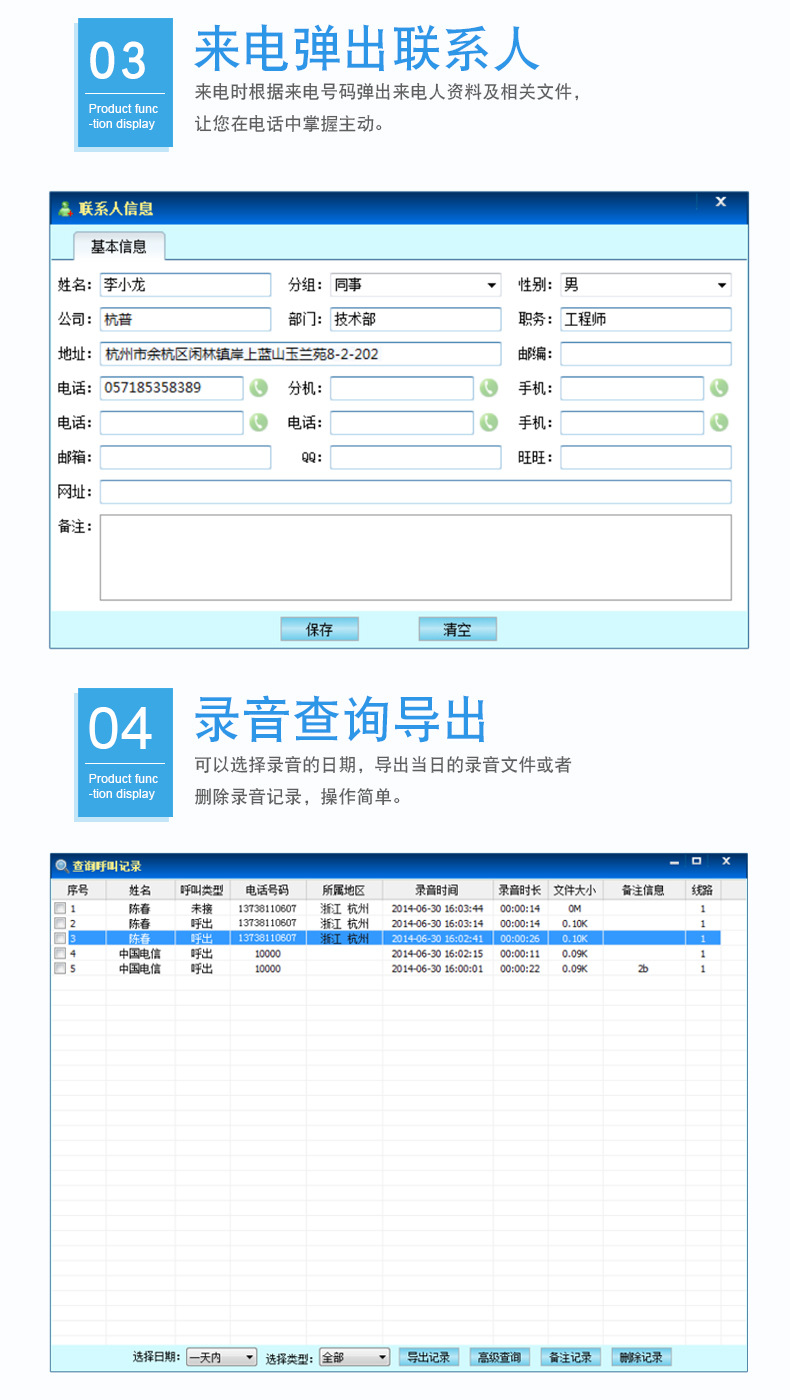The image size is (790, 1400).
Task: Tick the checkbox for record 2
Action: coord(60,924)
